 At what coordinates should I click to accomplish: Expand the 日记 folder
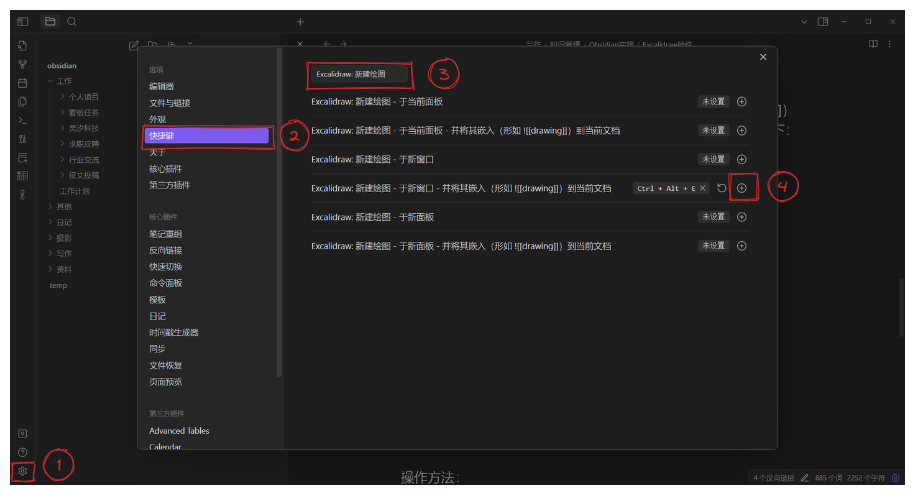(x=50, y=222)
